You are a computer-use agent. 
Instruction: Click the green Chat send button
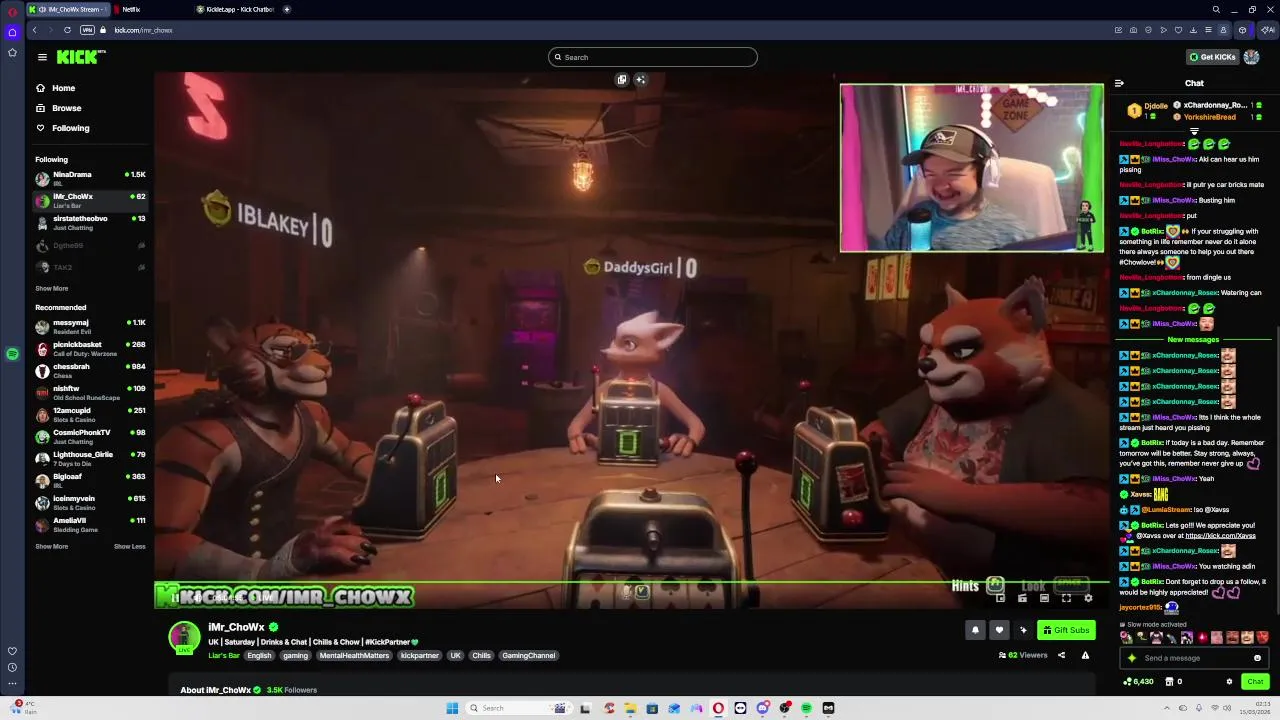pos(1255,682)
